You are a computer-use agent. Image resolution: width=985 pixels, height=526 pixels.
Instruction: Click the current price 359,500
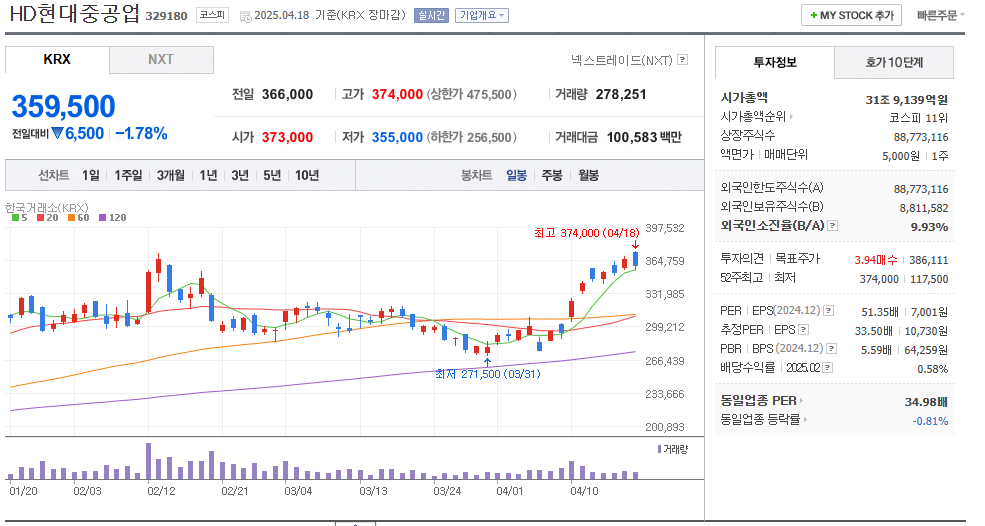(x=63, y=106)
